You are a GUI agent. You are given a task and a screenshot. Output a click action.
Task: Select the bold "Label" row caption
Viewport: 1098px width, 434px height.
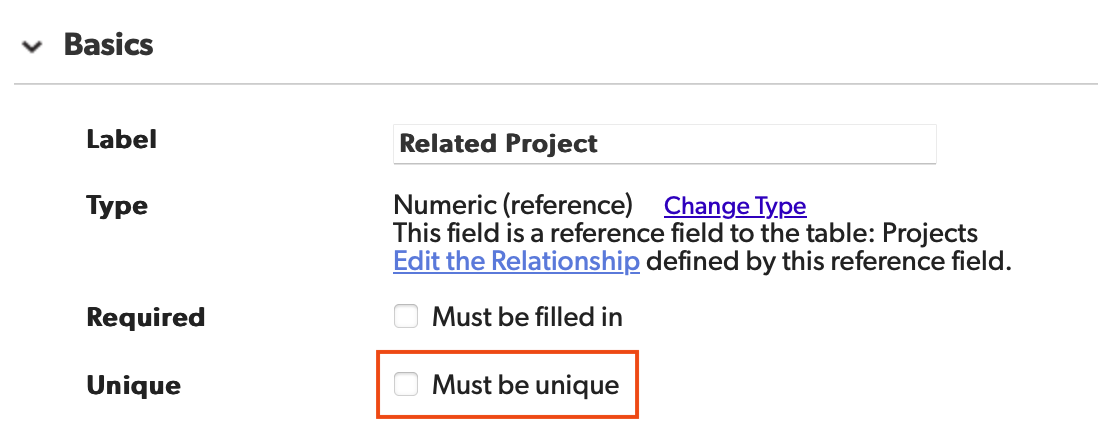[x=122, y=139]
